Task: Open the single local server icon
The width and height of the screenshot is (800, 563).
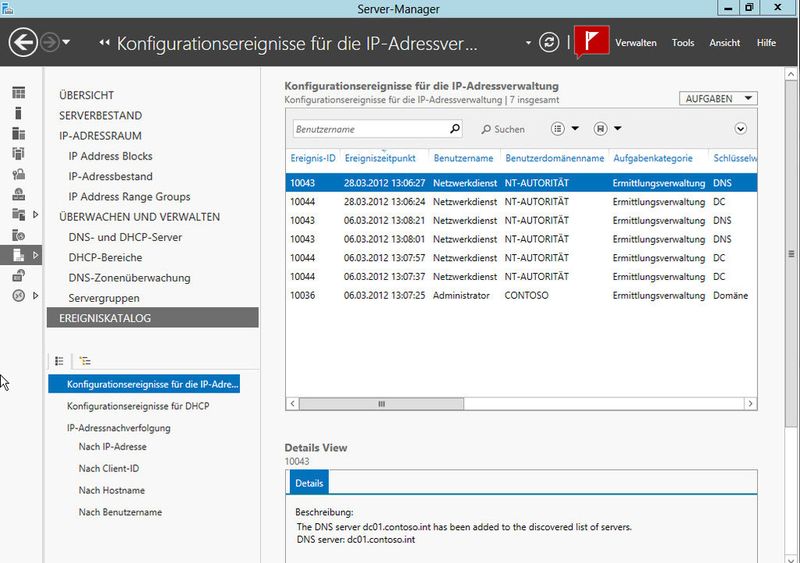Action: pos(18,113)
